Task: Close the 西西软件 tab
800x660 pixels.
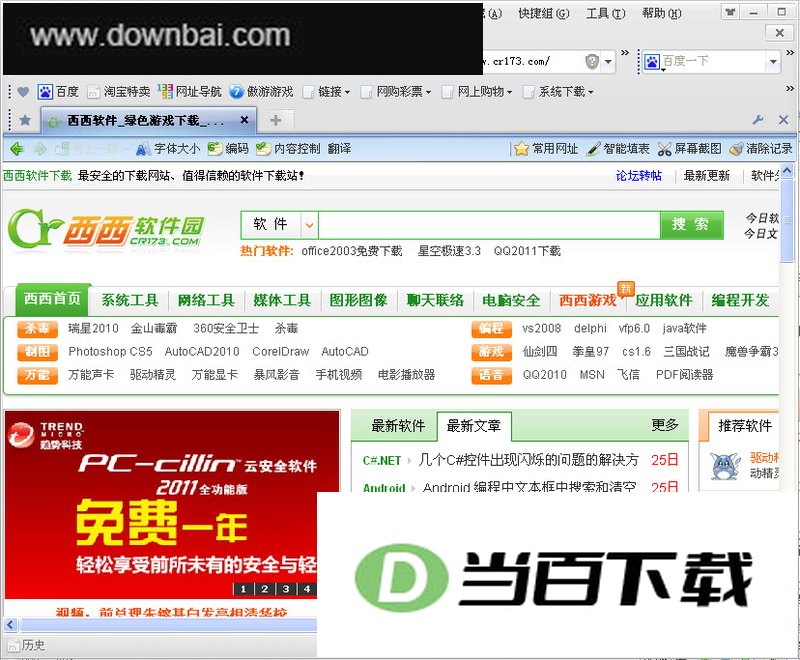Action: [x=244, y=120]
